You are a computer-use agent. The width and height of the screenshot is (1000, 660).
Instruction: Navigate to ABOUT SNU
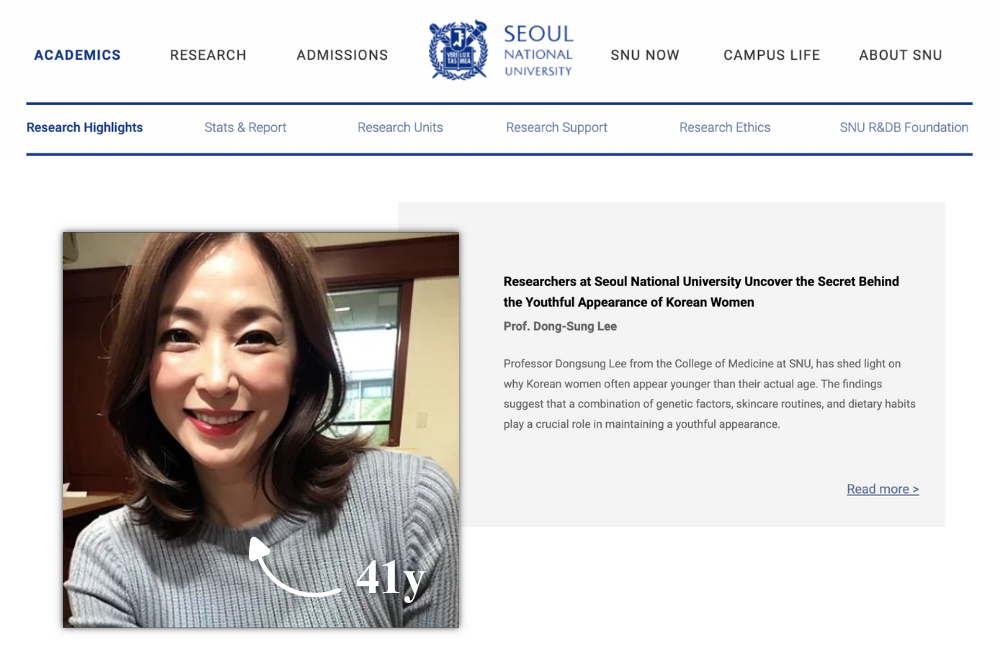900,56
